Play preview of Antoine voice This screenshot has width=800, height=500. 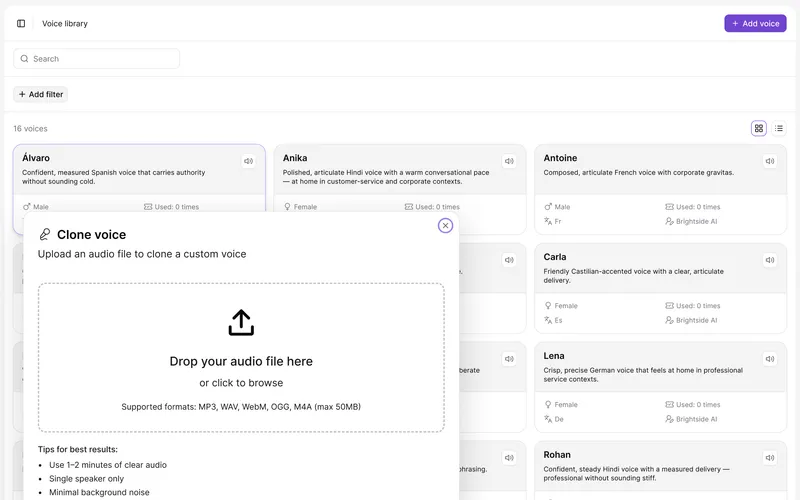point(770,161)
